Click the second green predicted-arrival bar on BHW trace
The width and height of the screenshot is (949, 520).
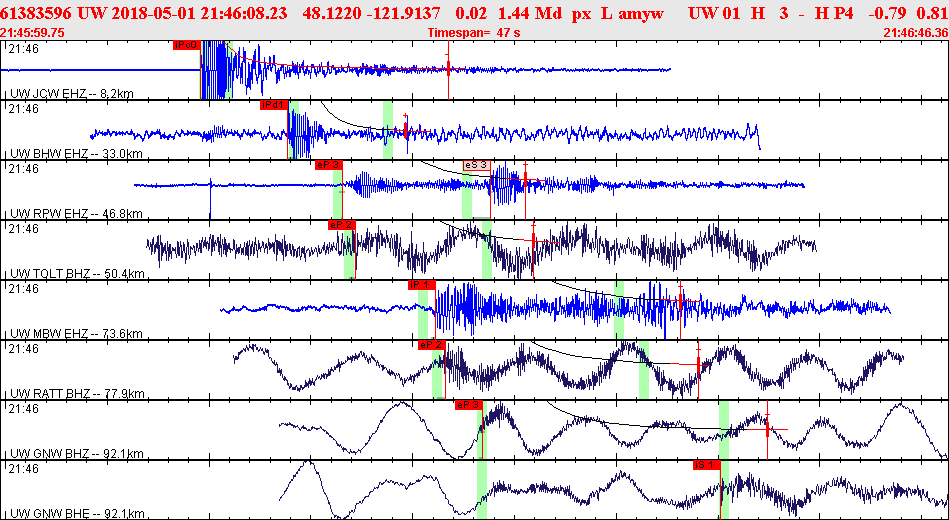click(x=388, y=130)
